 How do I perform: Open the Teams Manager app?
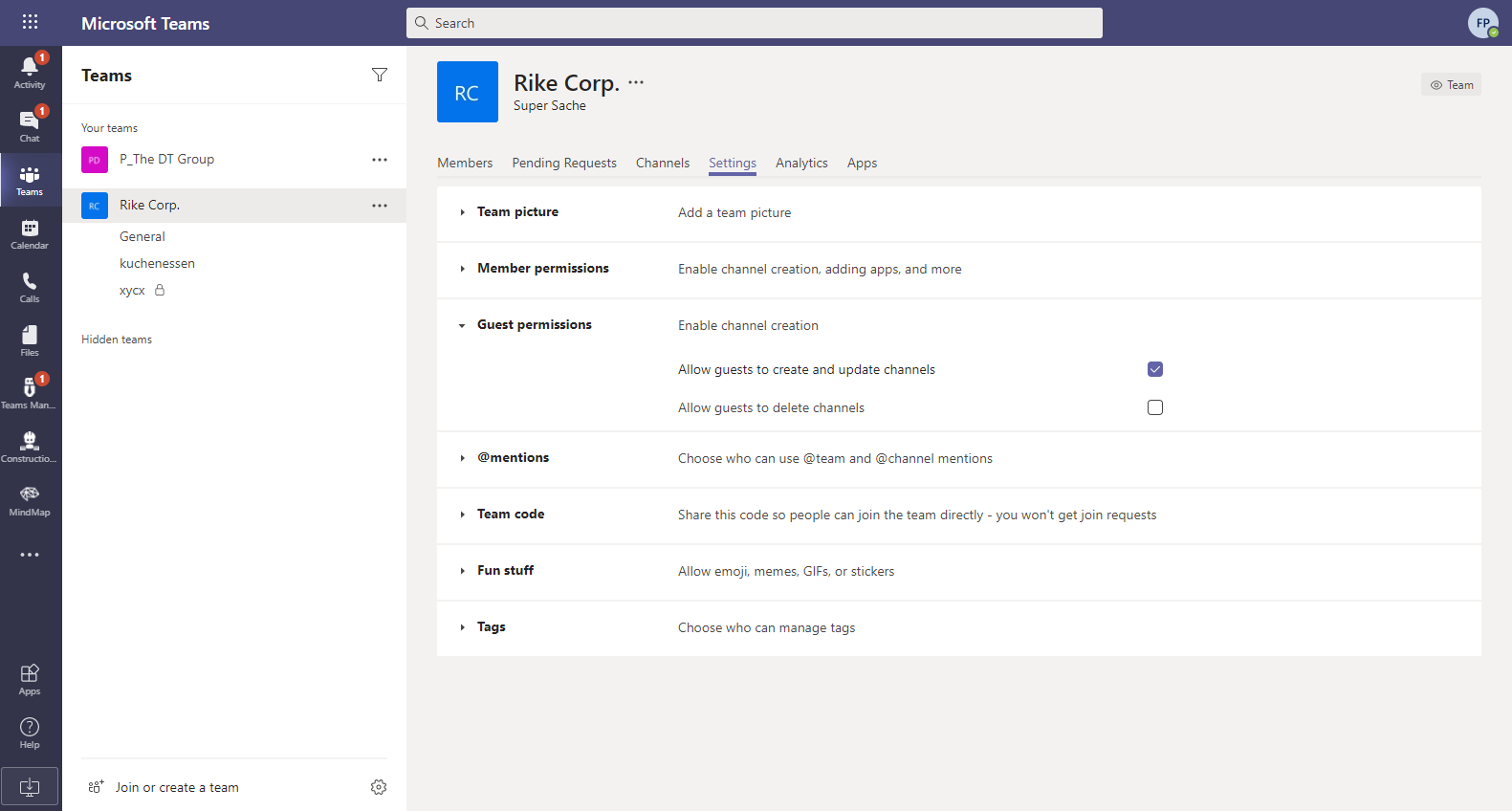click(30, 393)
